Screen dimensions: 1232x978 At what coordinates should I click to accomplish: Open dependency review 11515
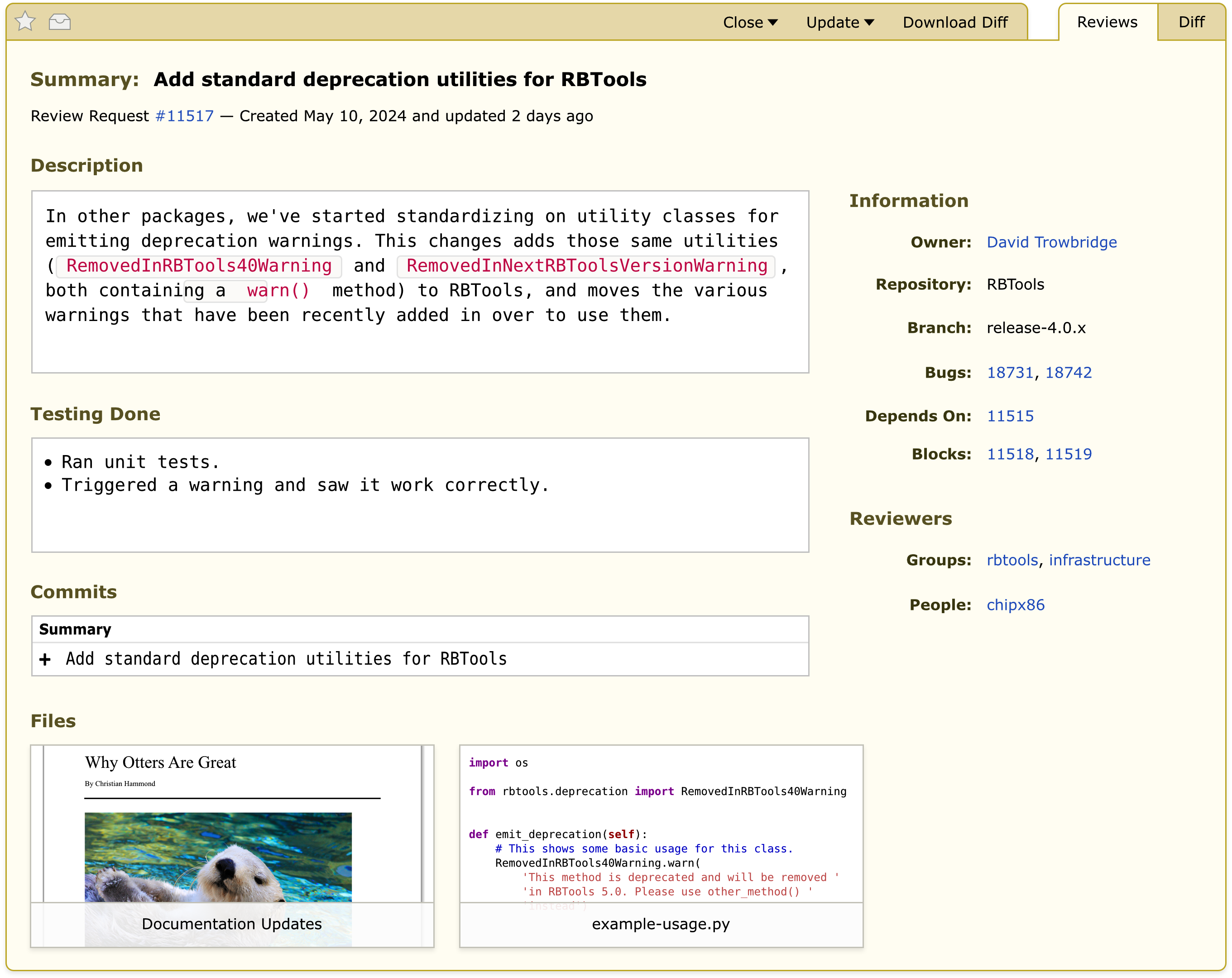[1010, 416]
